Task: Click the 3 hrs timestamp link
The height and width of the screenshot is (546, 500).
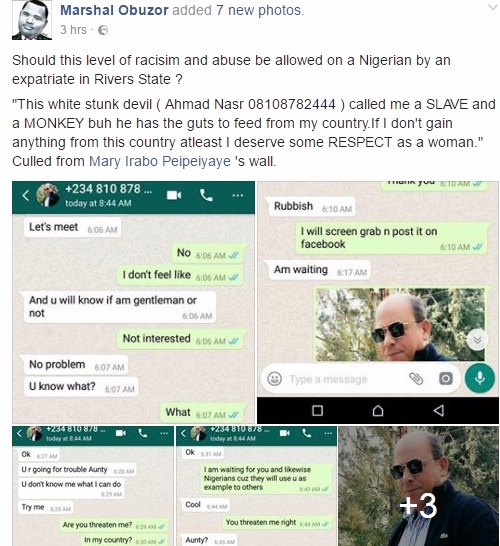Action: (x=73, y=30)
